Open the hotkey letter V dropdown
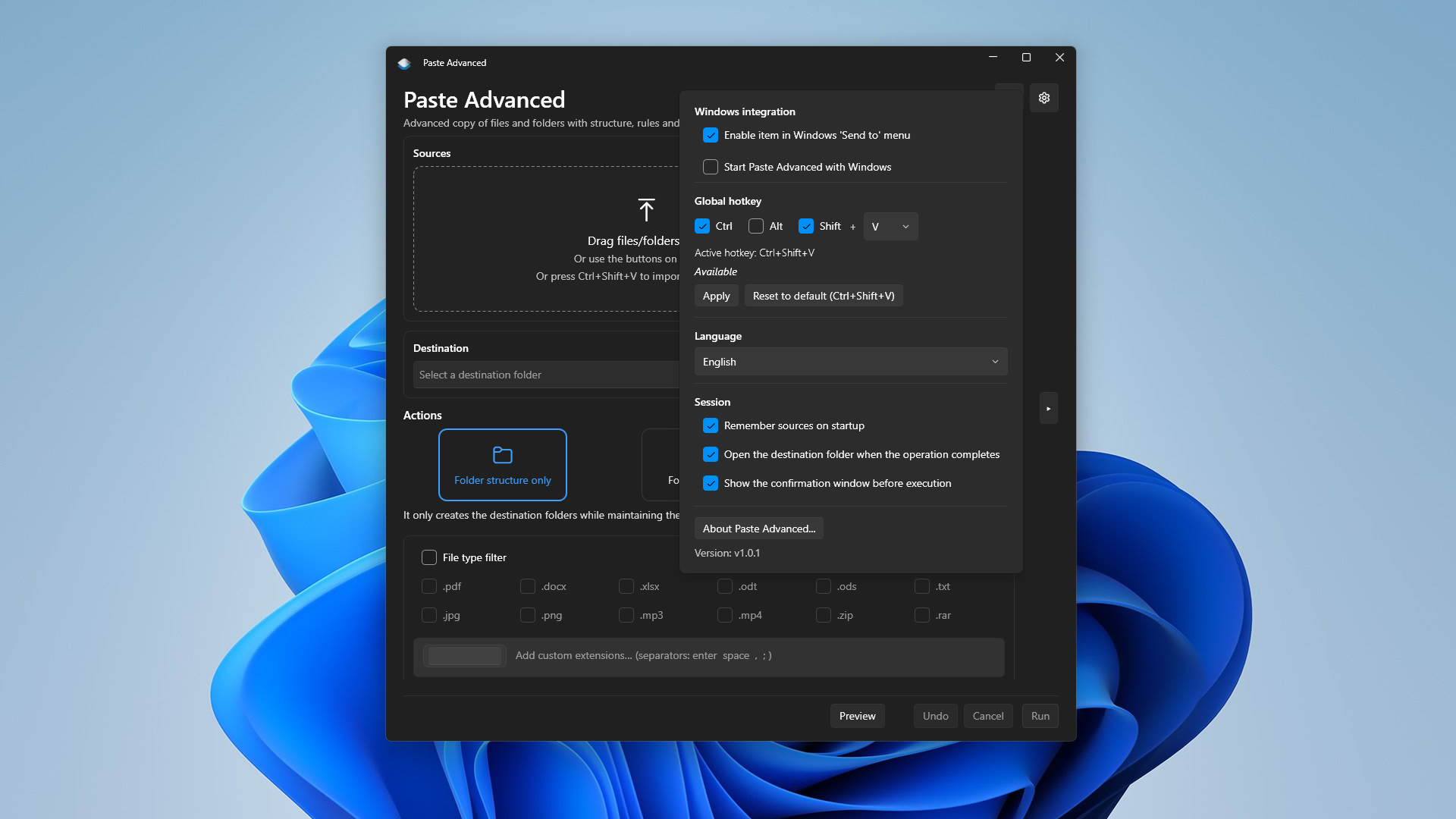This screenshot has height=819, width=1456. [890, 226]
